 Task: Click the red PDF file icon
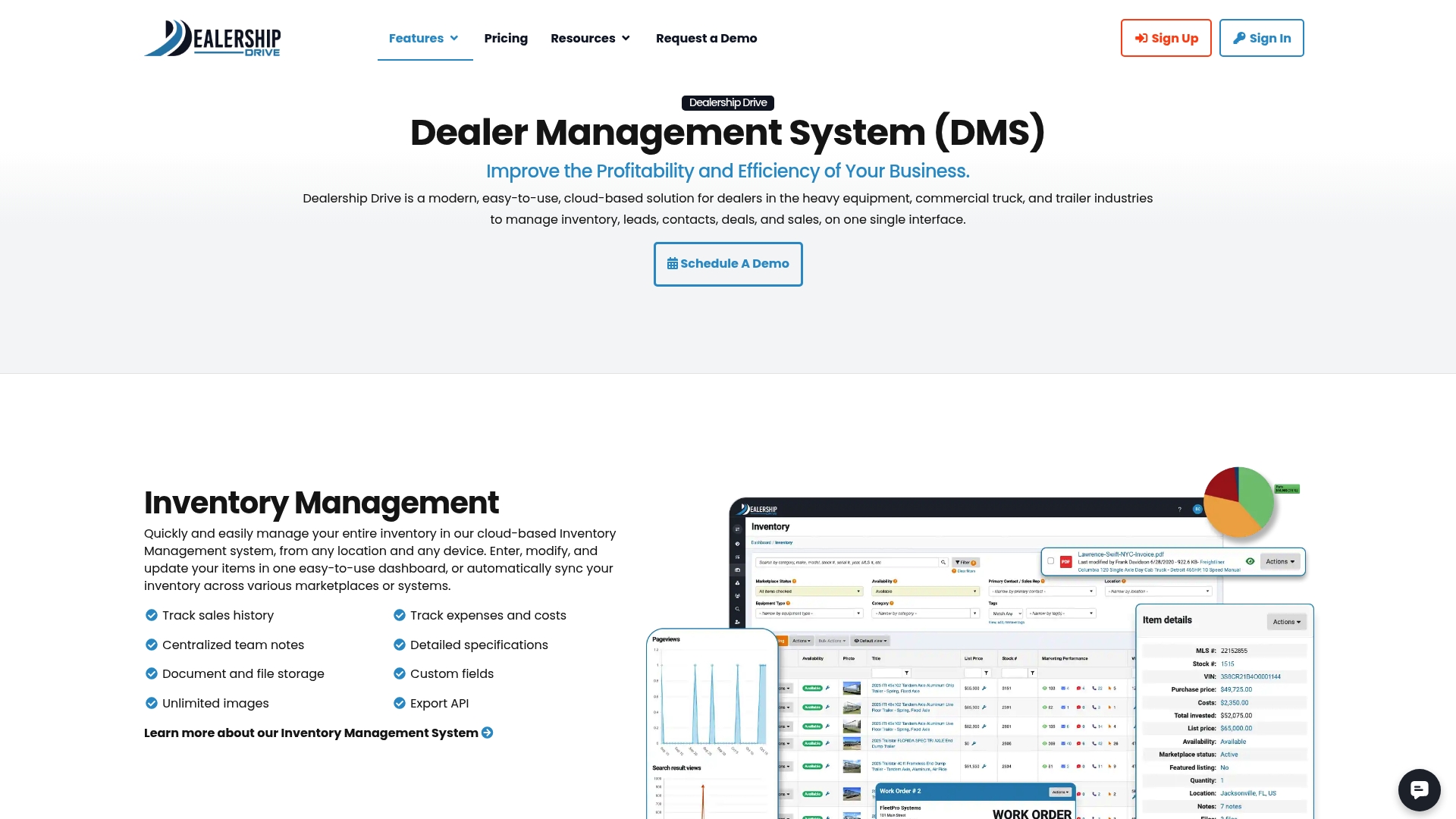1065,562
